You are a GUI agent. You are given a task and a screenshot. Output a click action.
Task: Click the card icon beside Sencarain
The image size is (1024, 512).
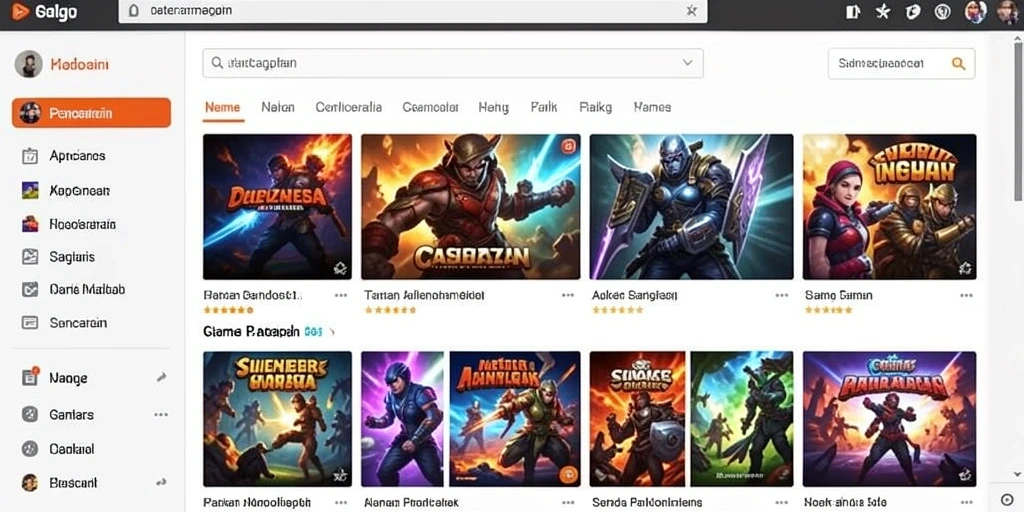[x=30, y=323]
